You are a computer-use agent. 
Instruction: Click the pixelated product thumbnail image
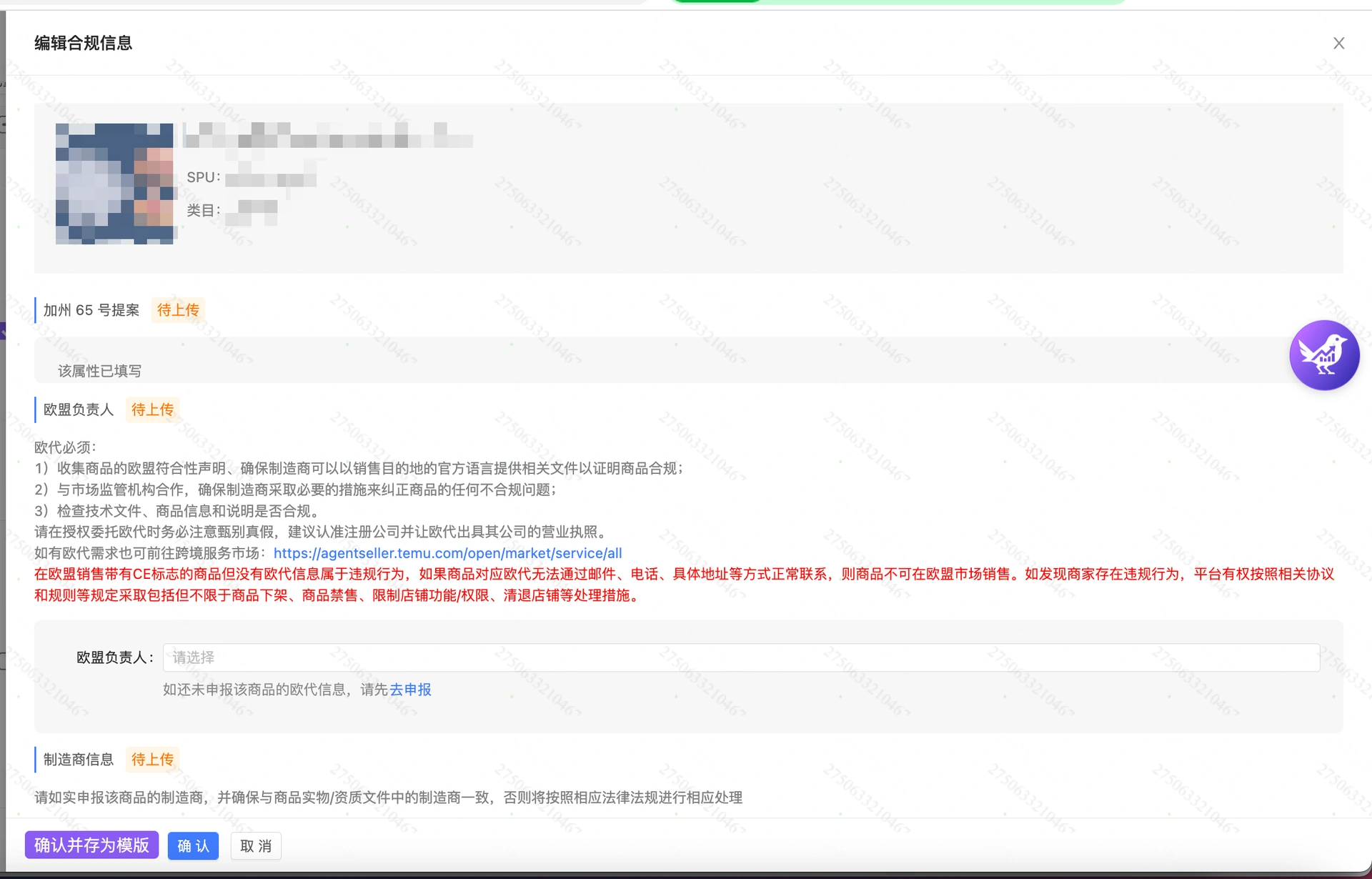point(115,184)
